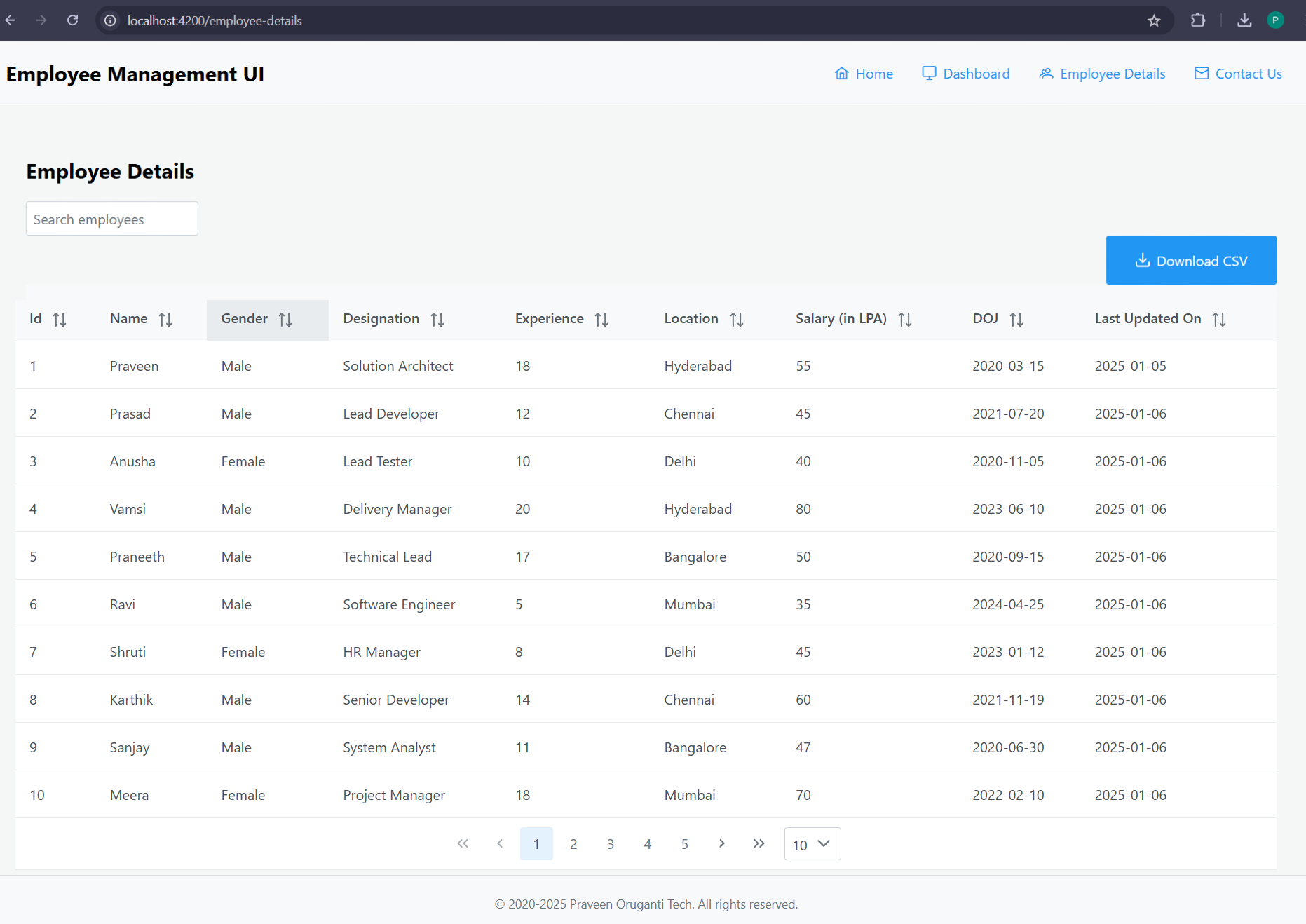Go to page 4 of the table
The height and width of the screenshot is (924, 1306).
tap(648, 843)
